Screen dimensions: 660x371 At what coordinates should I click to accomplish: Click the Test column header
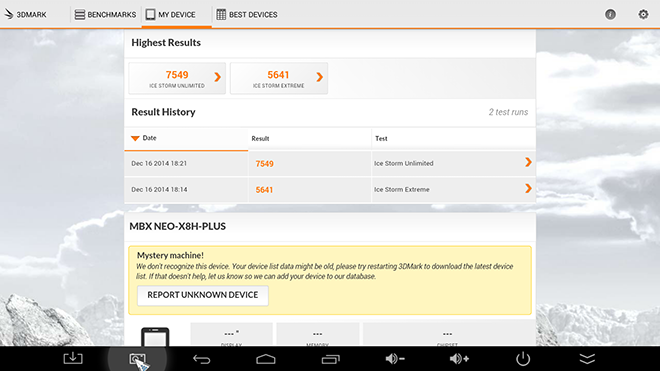(x=454, y=138)
